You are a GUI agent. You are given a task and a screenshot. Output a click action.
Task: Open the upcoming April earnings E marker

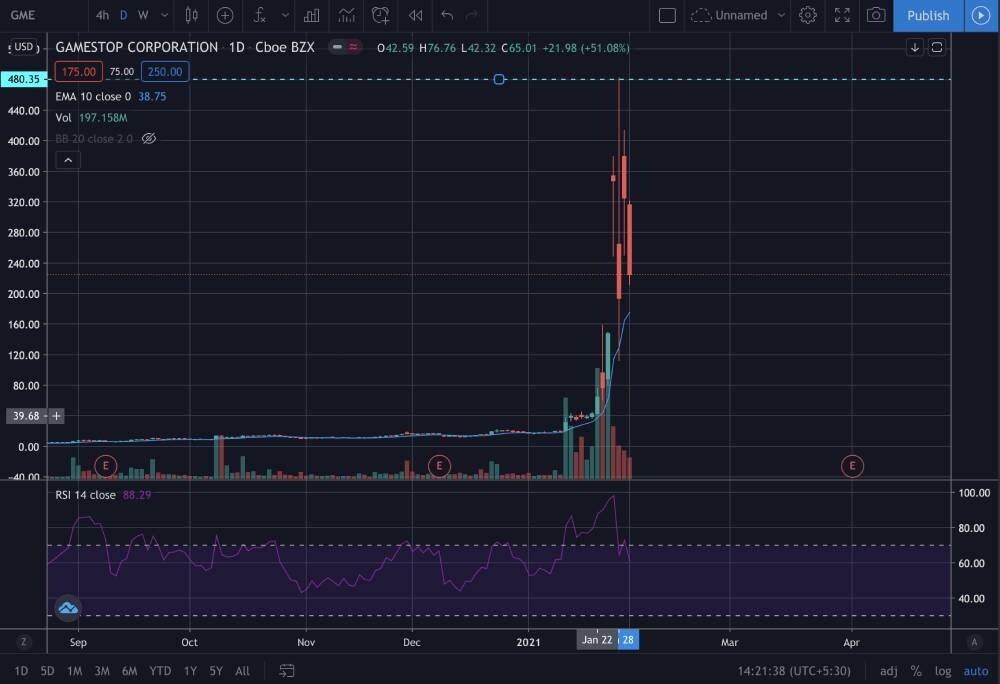tap(852, 466)
